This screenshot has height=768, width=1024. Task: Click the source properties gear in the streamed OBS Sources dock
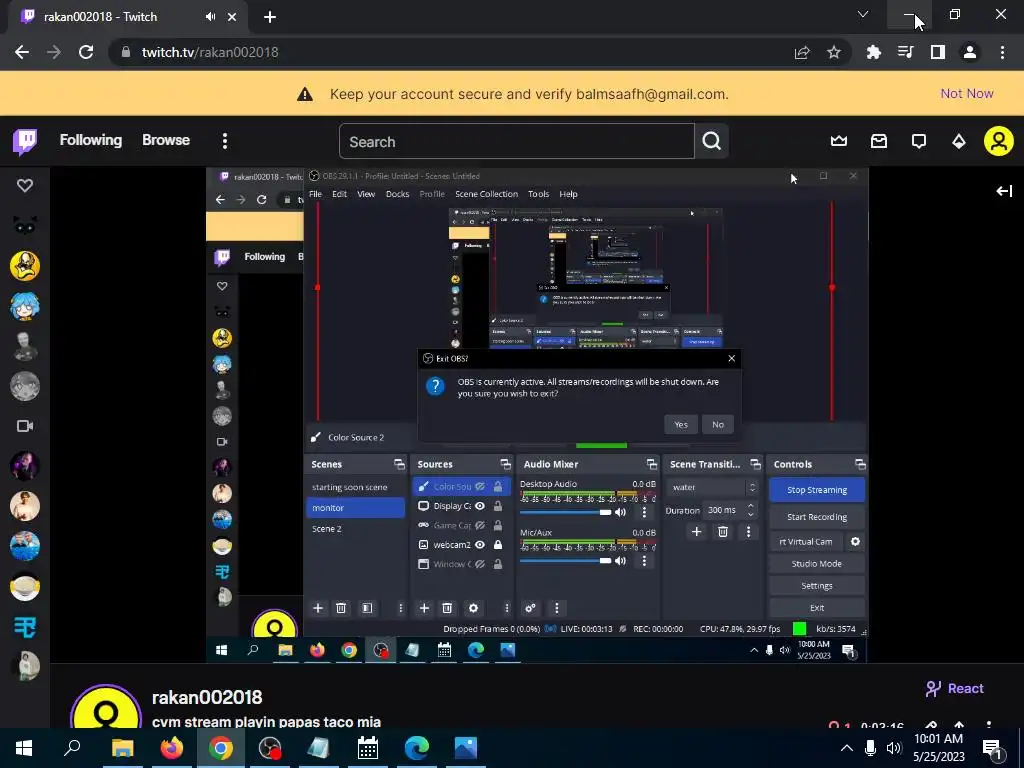click(473, 608)
